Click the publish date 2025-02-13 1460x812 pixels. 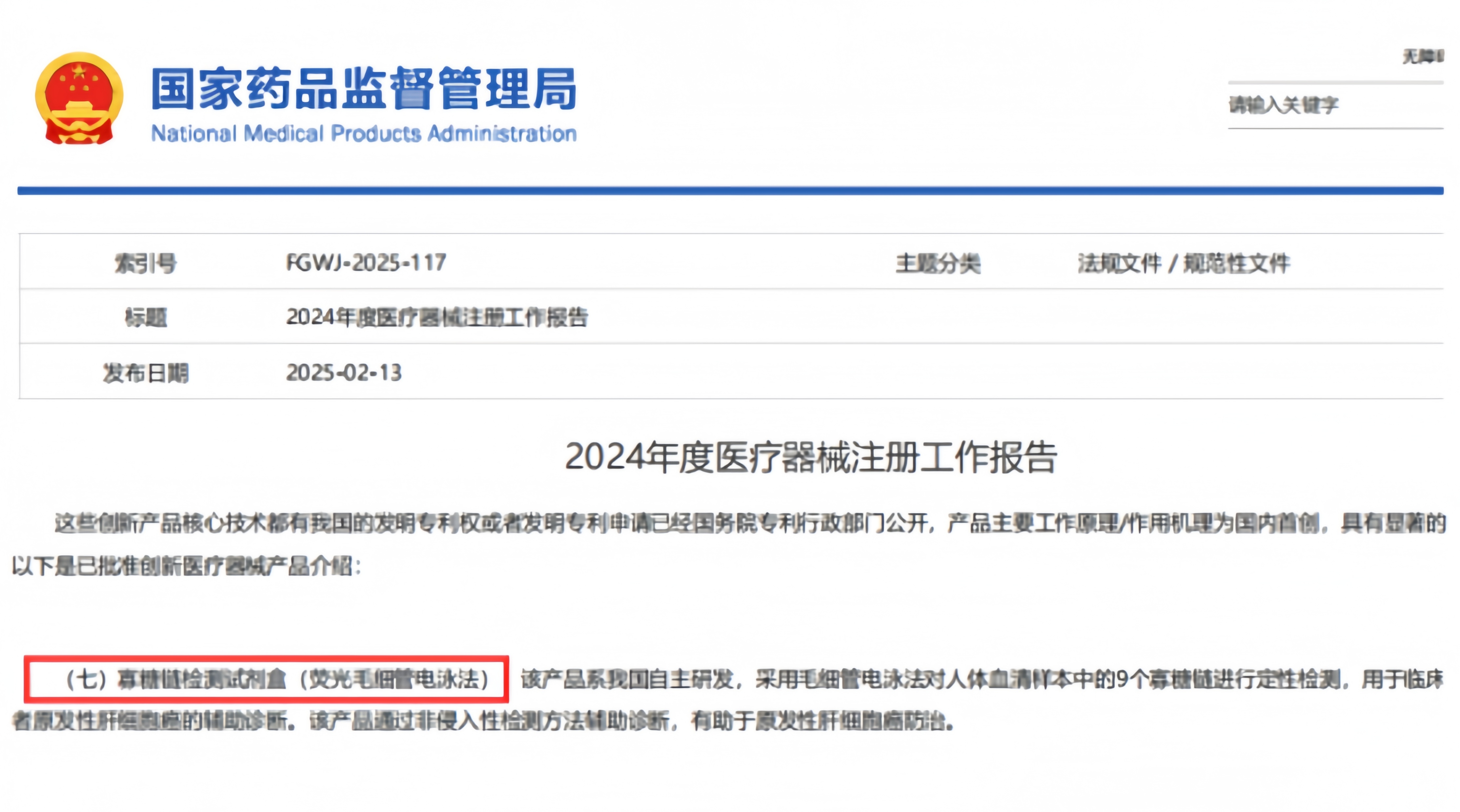click(343, 373)
